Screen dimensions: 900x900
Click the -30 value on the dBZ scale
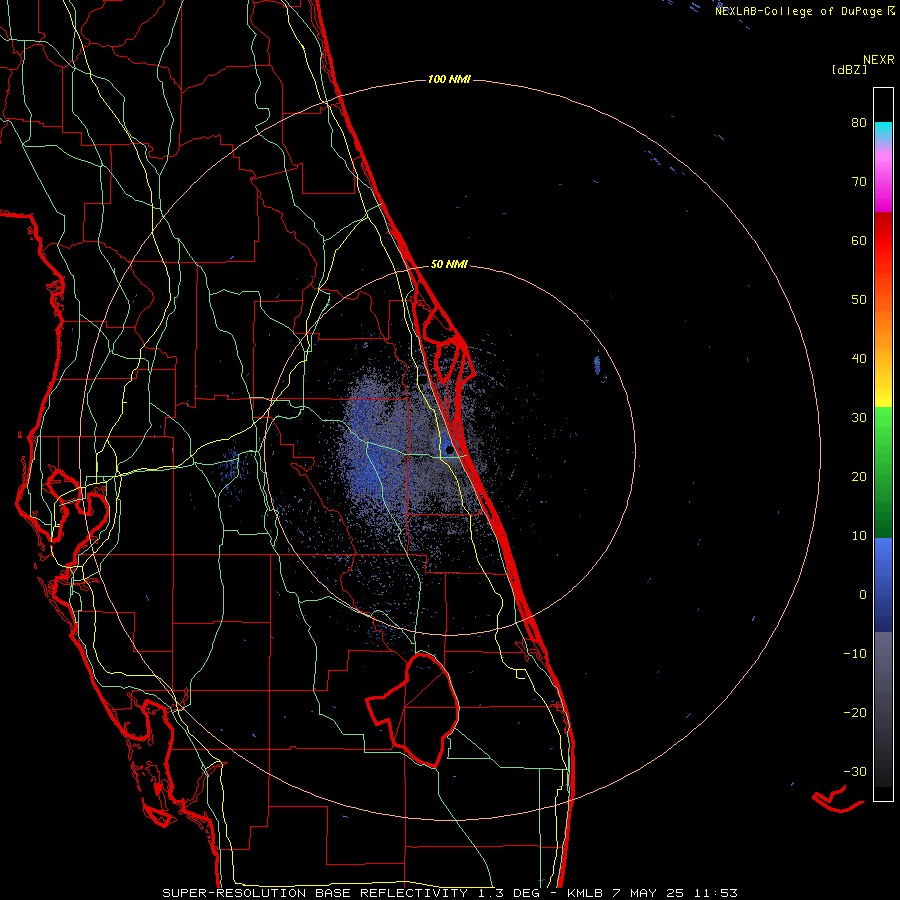pos(855,772)
